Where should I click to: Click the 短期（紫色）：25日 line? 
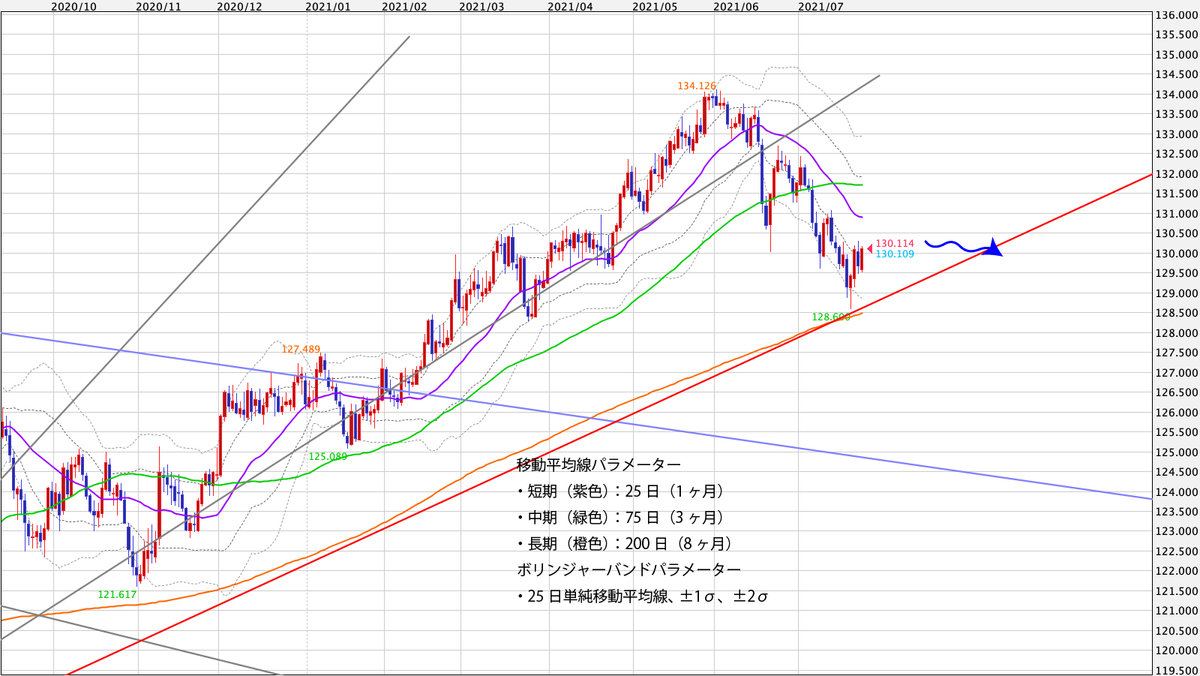pos(622,491)
